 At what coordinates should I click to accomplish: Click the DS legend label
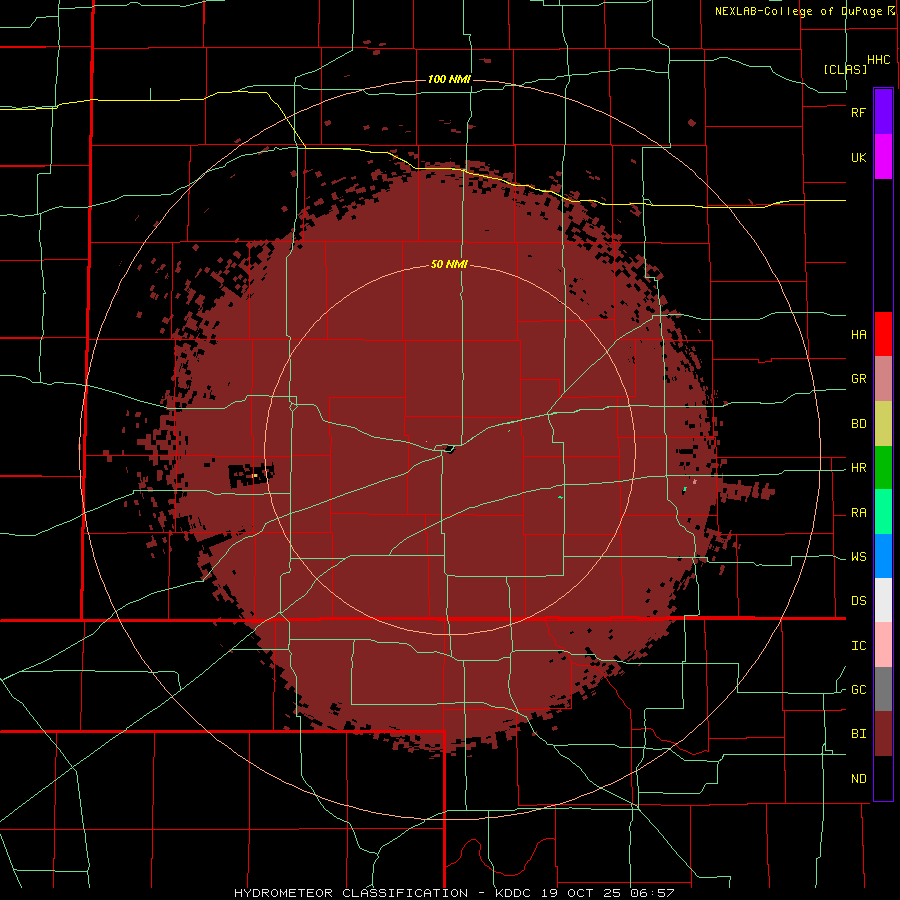858,601
